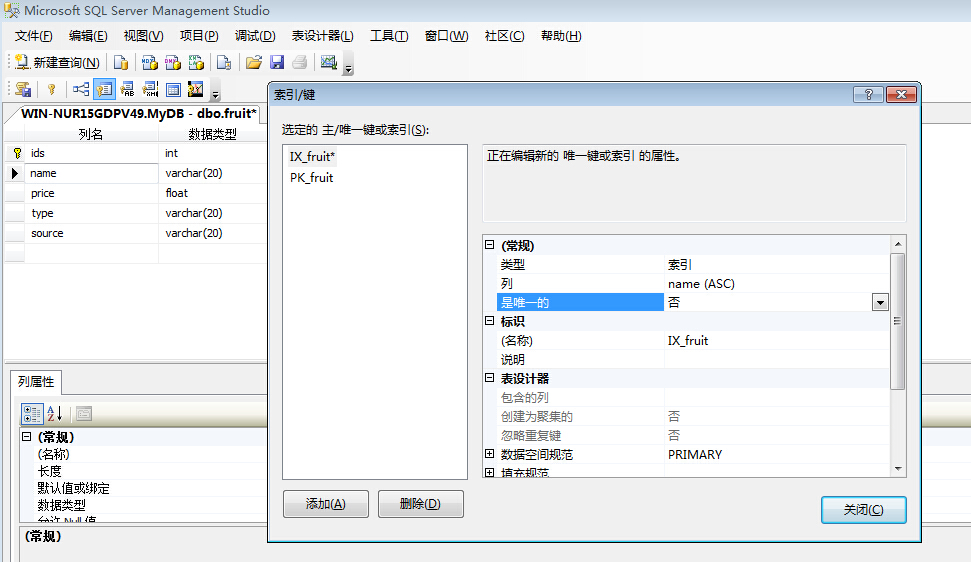Open the Activity Monitor icon
The height and width of the screenshot is (562, 971).
[329, 62]
